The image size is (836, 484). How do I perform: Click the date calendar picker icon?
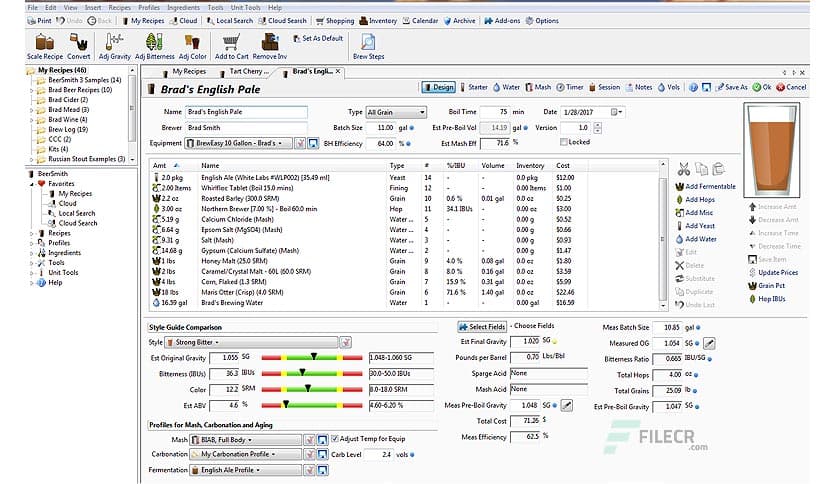click(x=616, y=112)
